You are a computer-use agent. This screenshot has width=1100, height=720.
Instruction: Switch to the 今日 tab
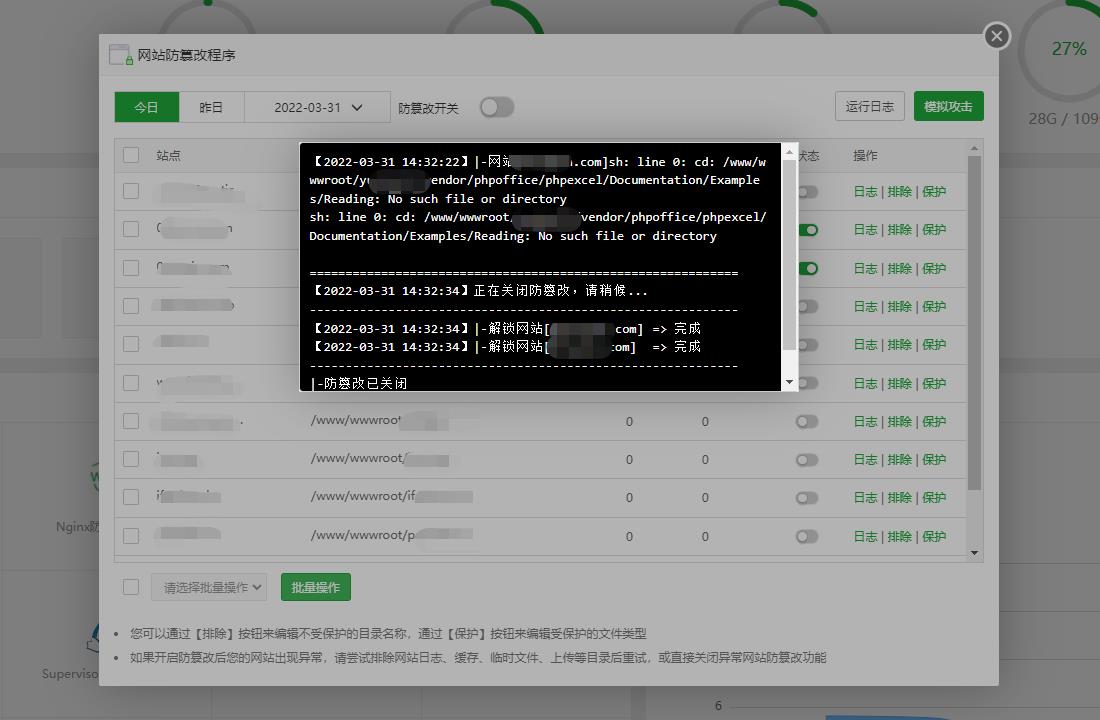147,107
